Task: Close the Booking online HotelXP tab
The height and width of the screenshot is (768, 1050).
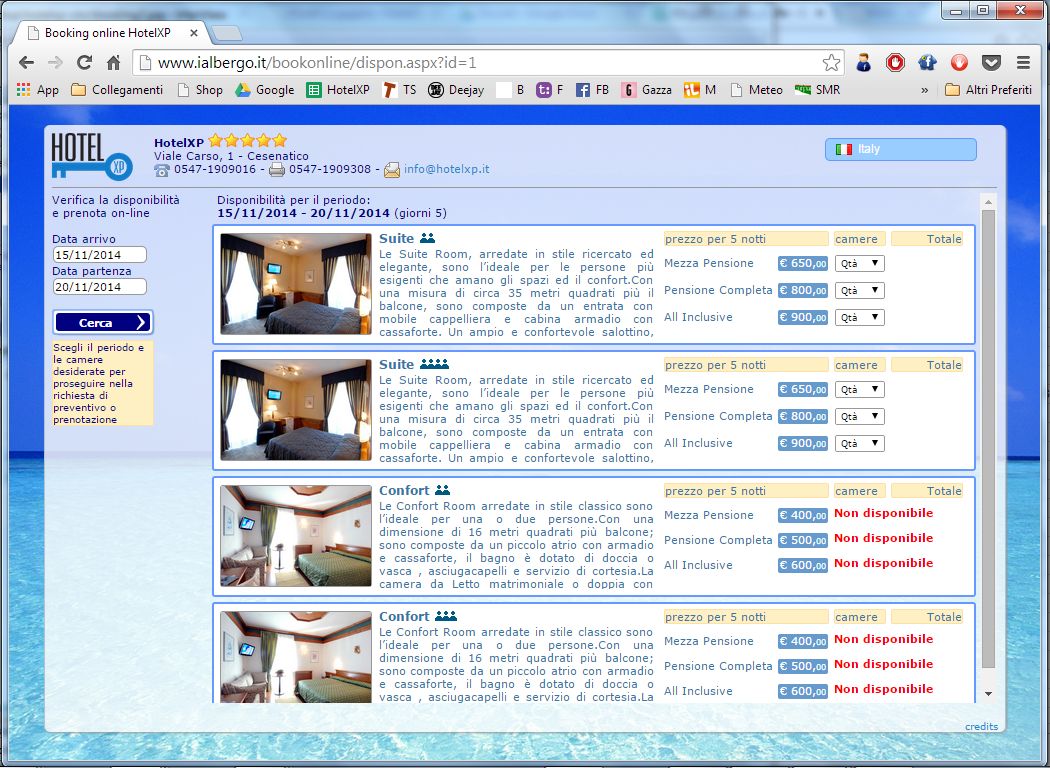Action: point(194,33)
